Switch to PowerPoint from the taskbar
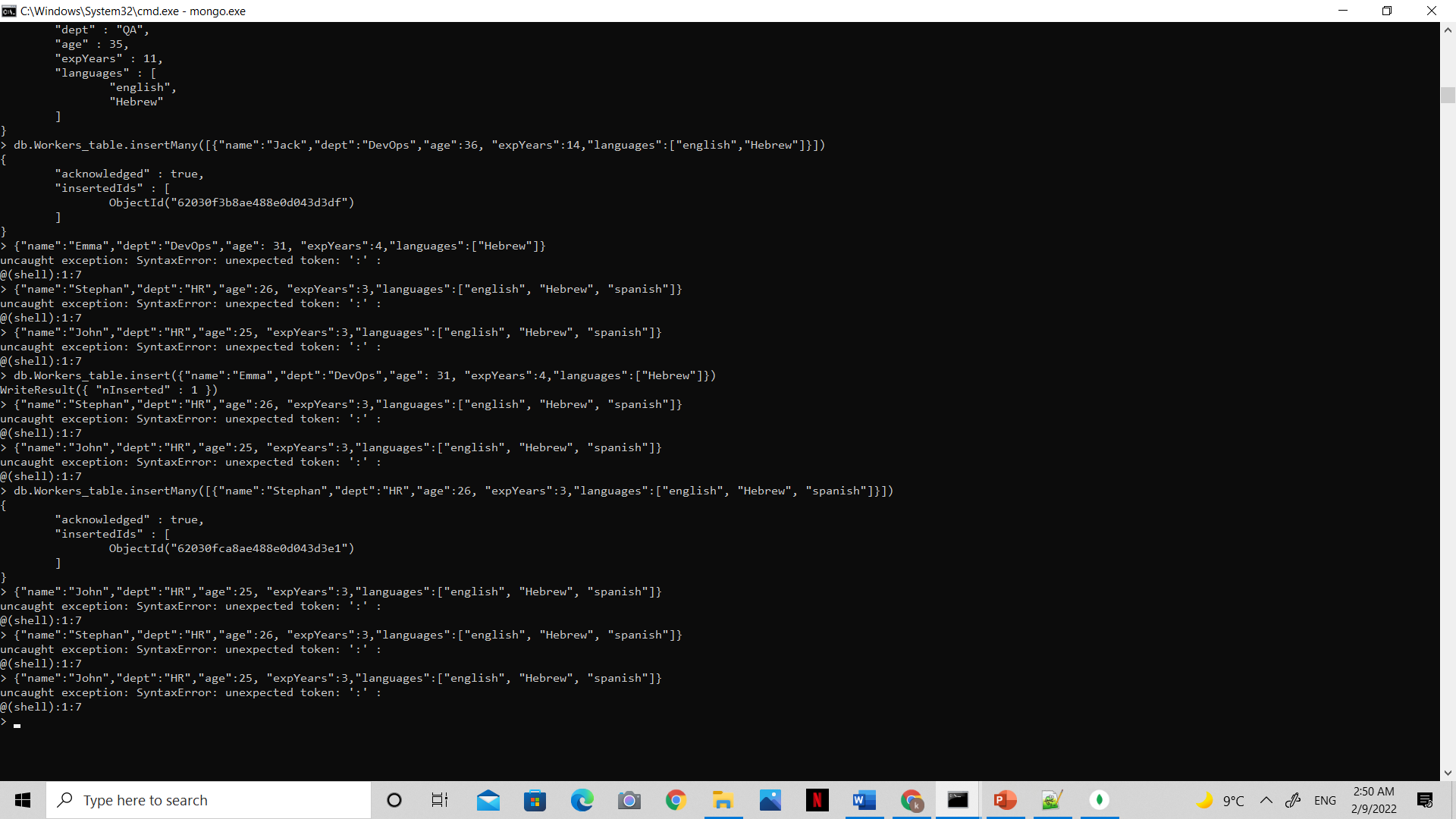 coord(1005,800)
